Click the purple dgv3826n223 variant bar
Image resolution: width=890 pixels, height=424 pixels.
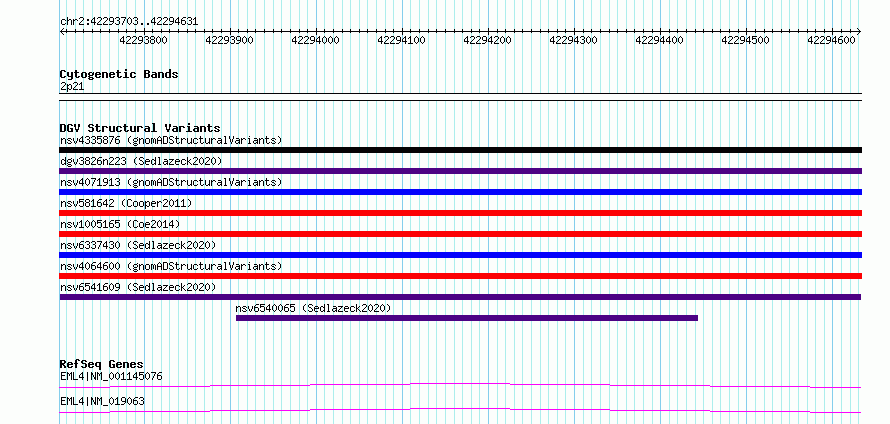tap(460, 171)
